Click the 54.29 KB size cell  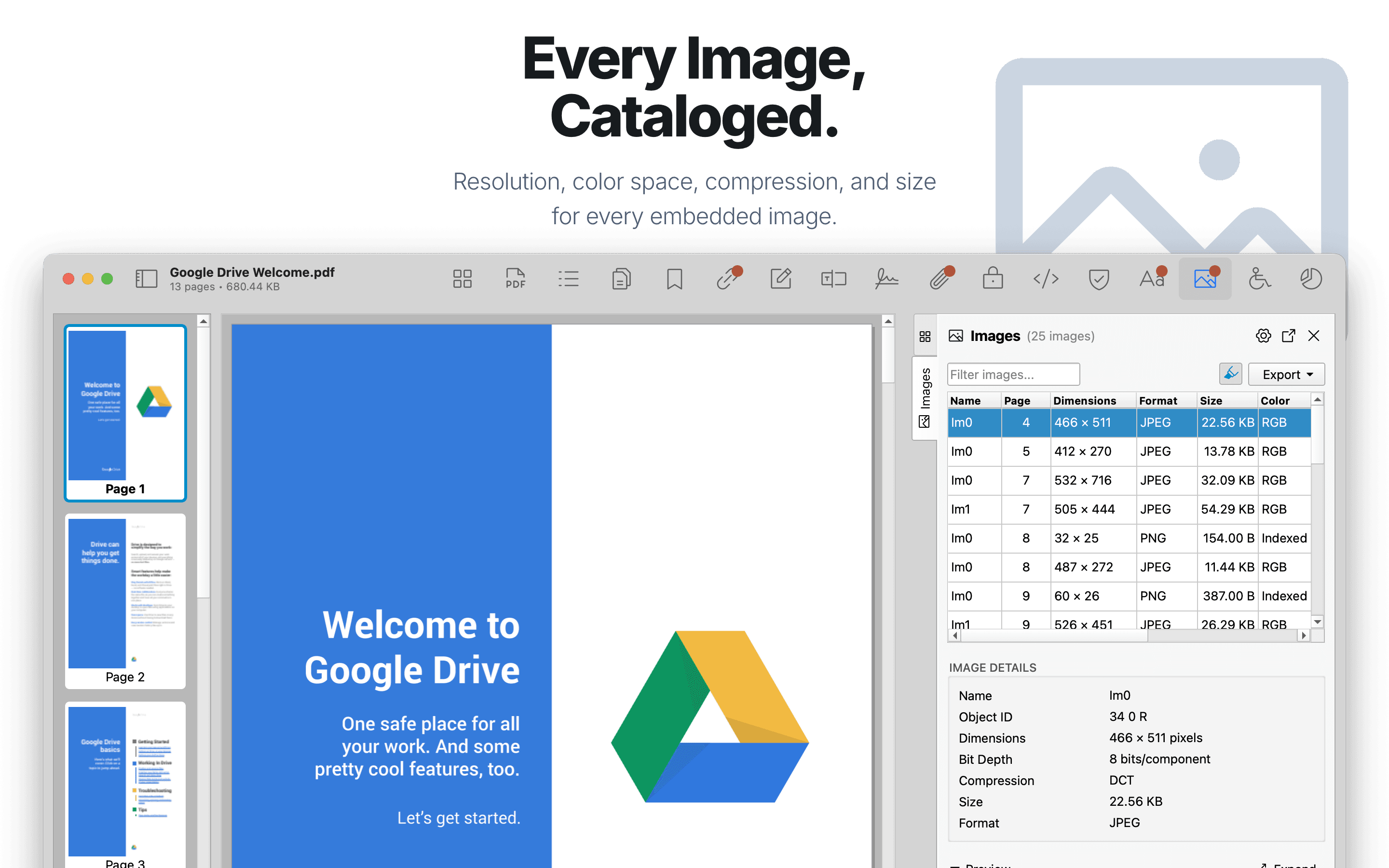tap(1227, 509)
